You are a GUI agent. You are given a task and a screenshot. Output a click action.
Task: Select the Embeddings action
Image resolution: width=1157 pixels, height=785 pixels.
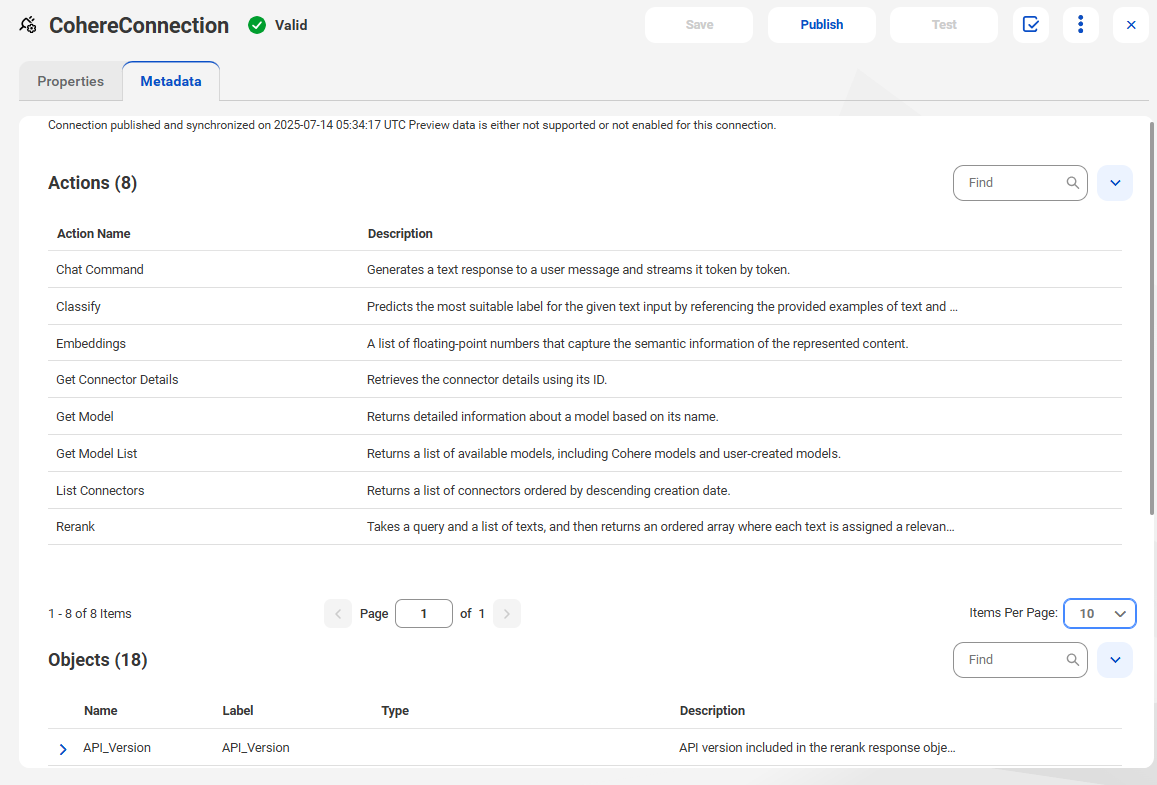click(x=91, y=344)
